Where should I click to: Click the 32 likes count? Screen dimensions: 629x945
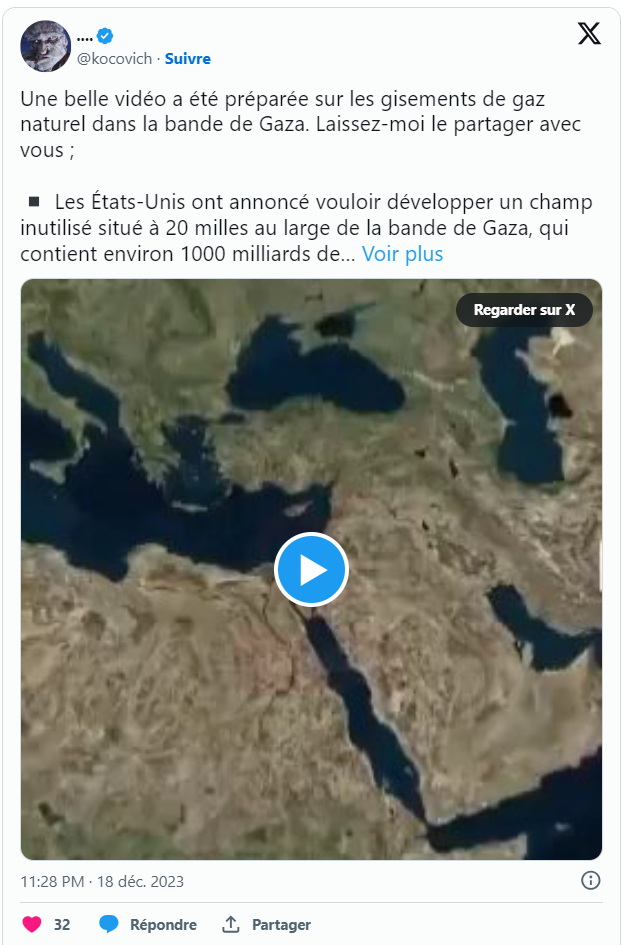[x=62, y=925]
